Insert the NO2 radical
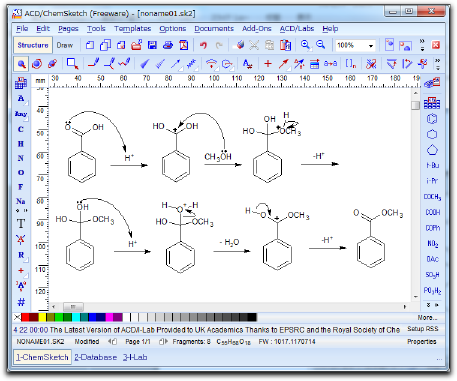This screenshot has width=457, height=381. pos(432,244)
